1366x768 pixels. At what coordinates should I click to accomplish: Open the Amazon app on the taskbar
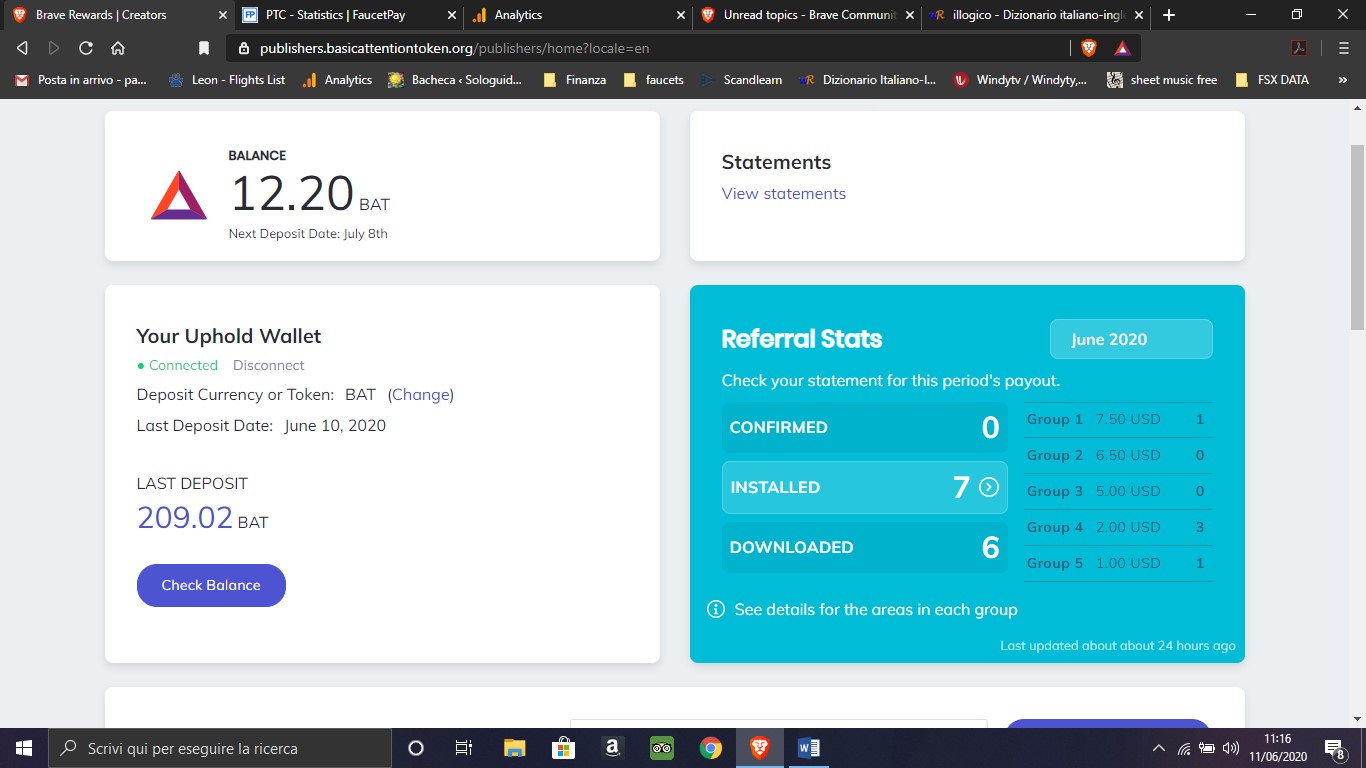coord(612,748)
